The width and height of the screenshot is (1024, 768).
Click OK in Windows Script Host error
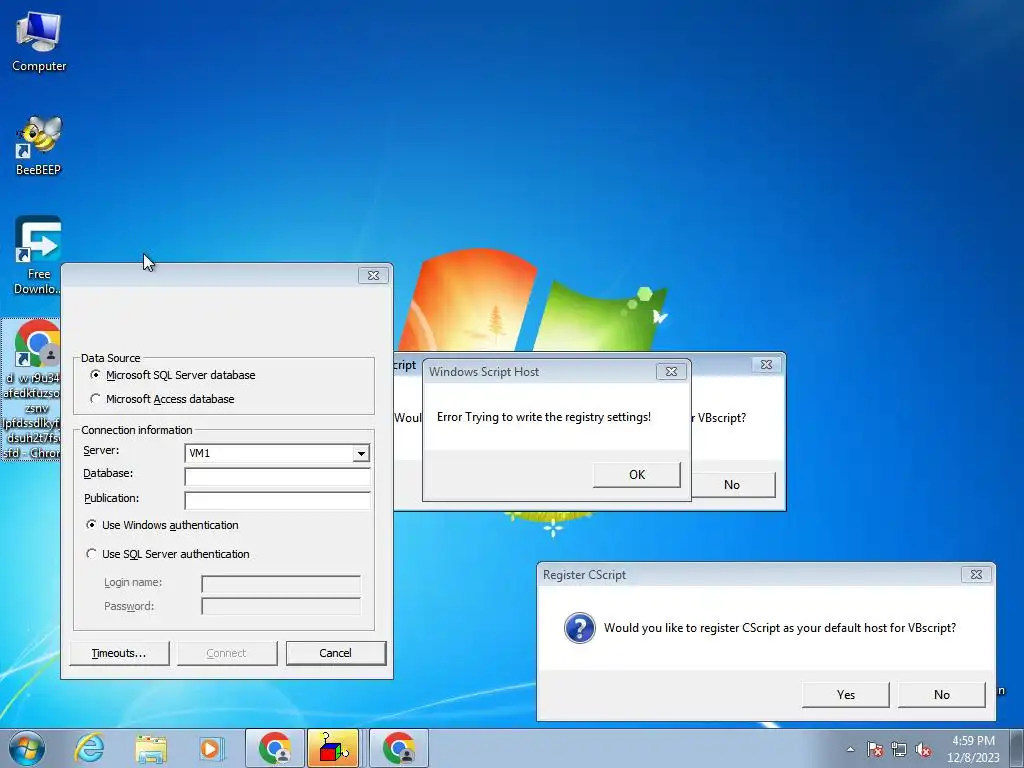[x=637, y=475]
